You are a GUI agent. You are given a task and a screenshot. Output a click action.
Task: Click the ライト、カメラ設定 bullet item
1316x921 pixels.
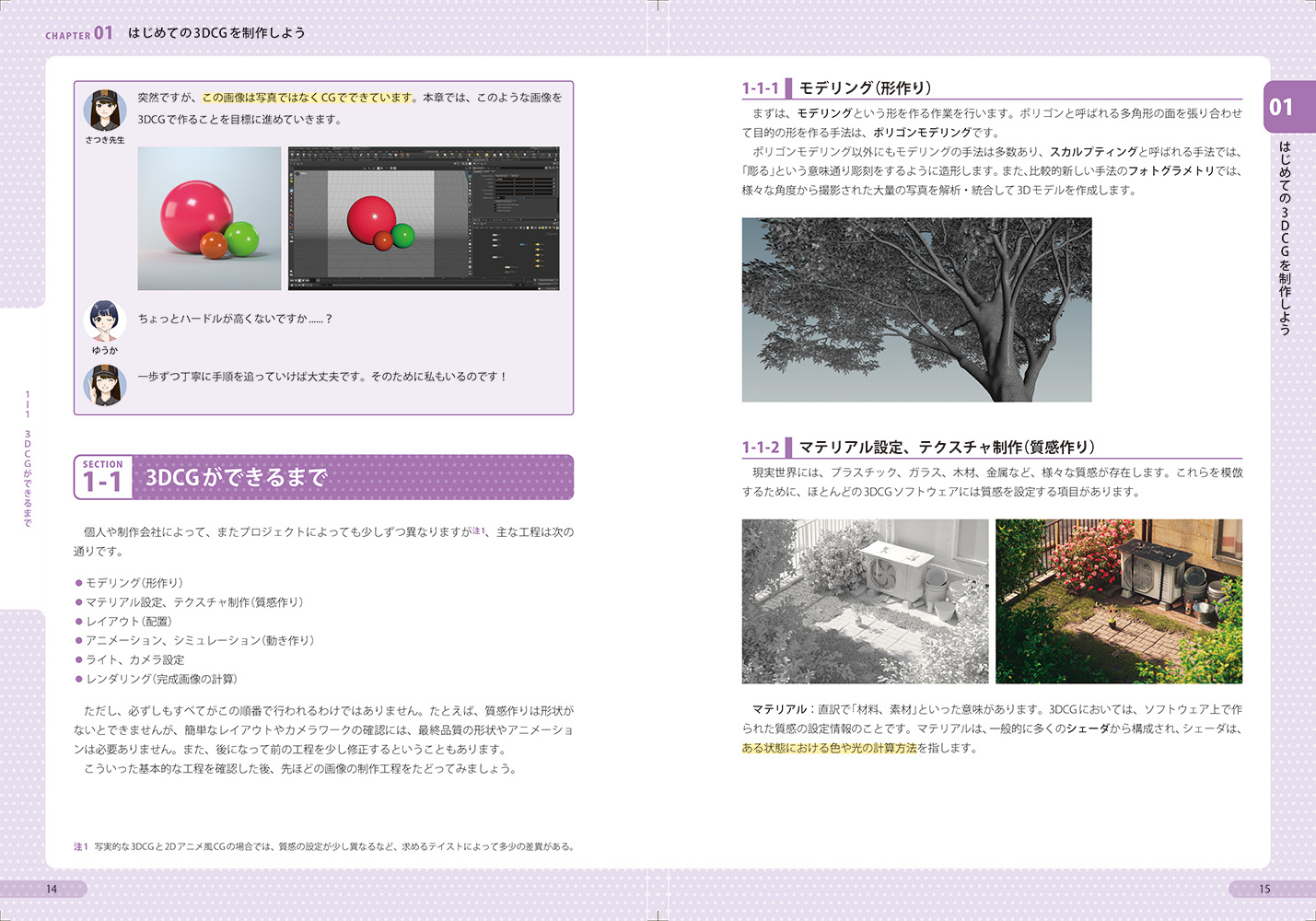coord(134,659)
